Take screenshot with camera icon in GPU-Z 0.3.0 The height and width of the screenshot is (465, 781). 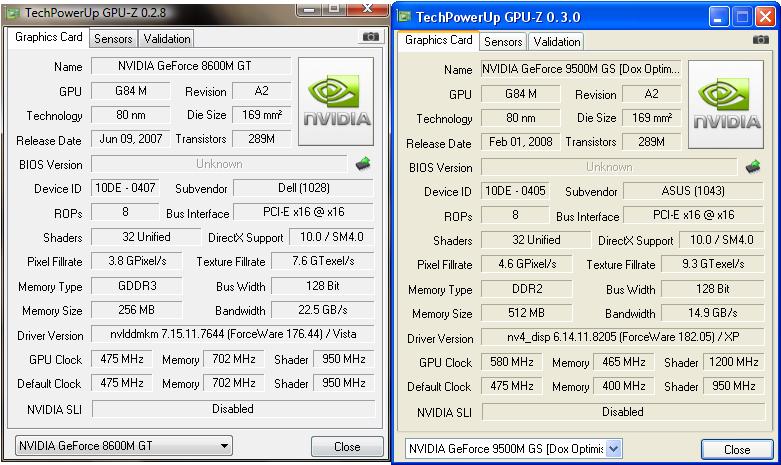pyautogui.click(x=760, y=39)
